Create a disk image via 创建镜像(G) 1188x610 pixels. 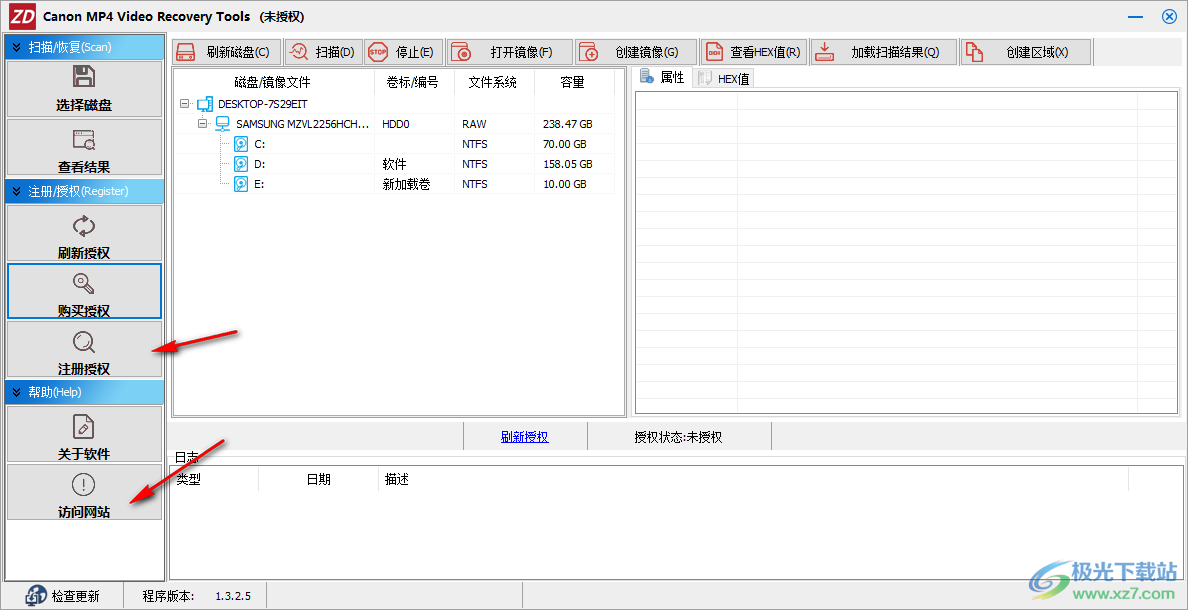[636, 52]
